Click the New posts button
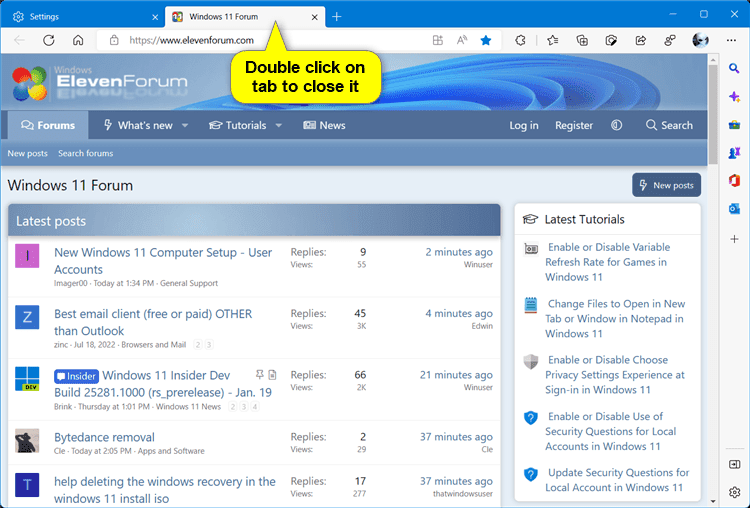 pyautogui.click(x=666, y=185)
